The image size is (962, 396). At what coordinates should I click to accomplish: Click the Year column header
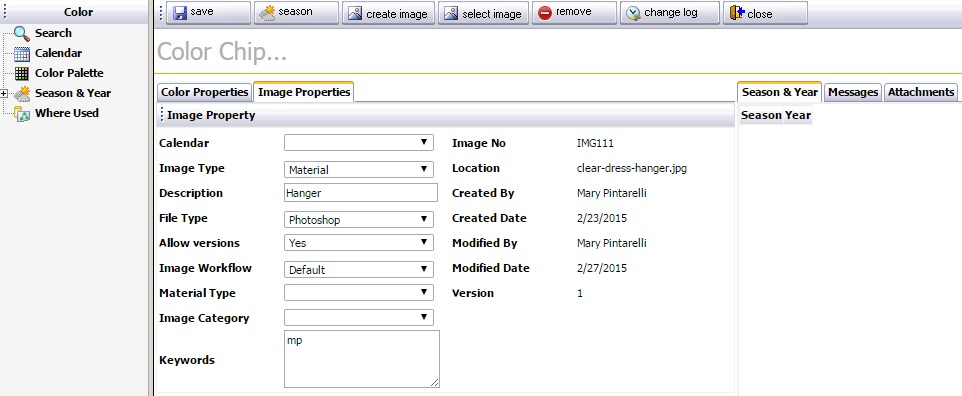click(x=798, y=115)
